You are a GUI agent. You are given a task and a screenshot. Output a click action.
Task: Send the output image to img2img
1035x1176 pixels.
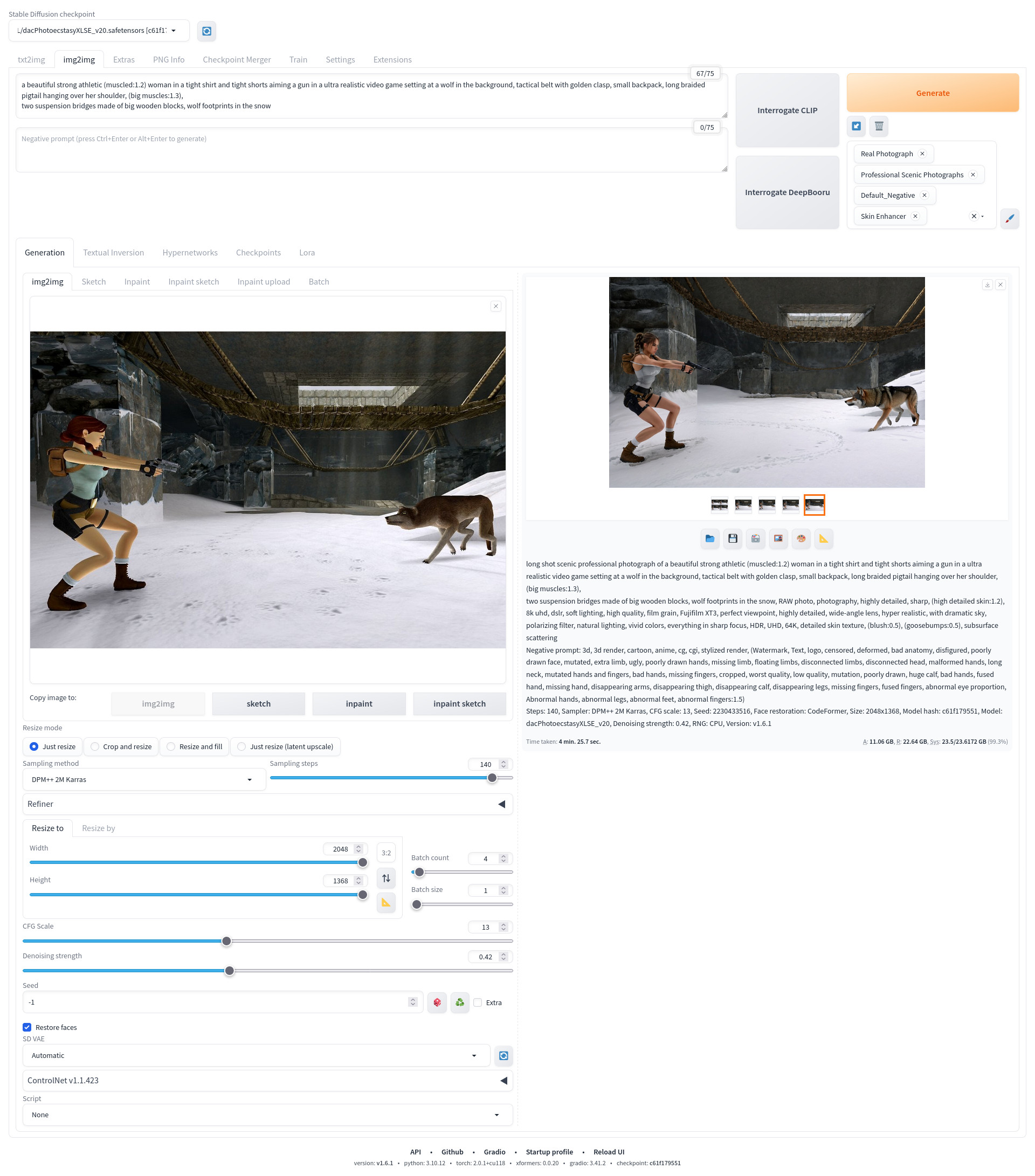coord(778,538)
